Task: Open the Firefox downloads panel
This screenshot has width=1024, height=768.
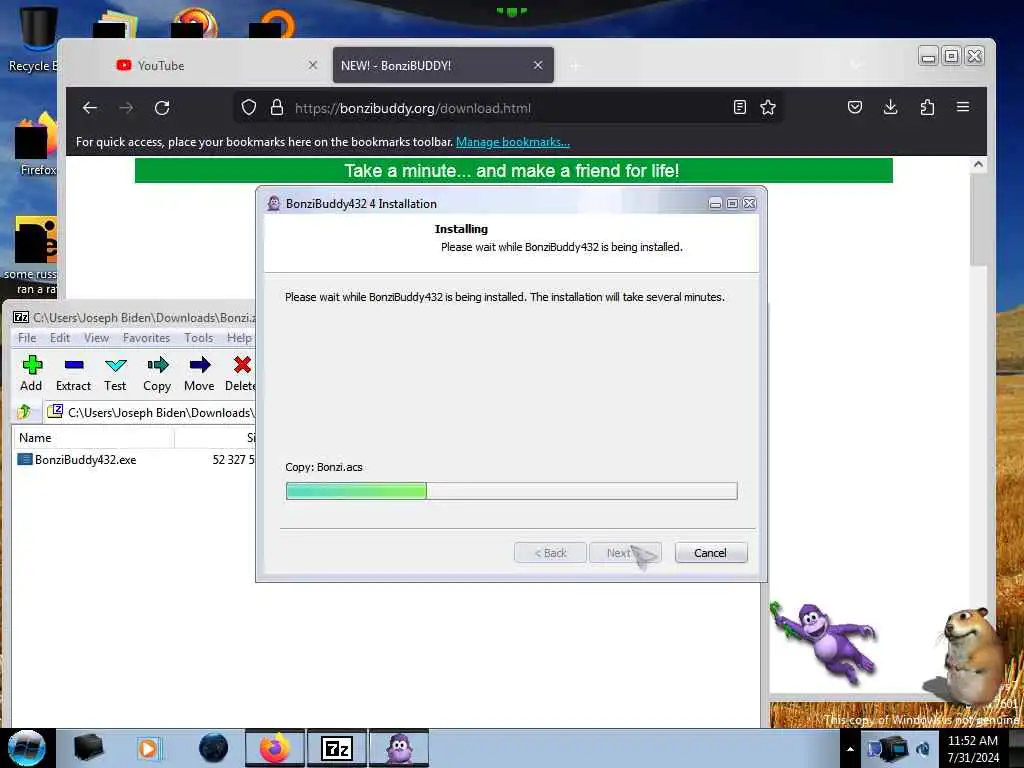Action: coord(890,106)
